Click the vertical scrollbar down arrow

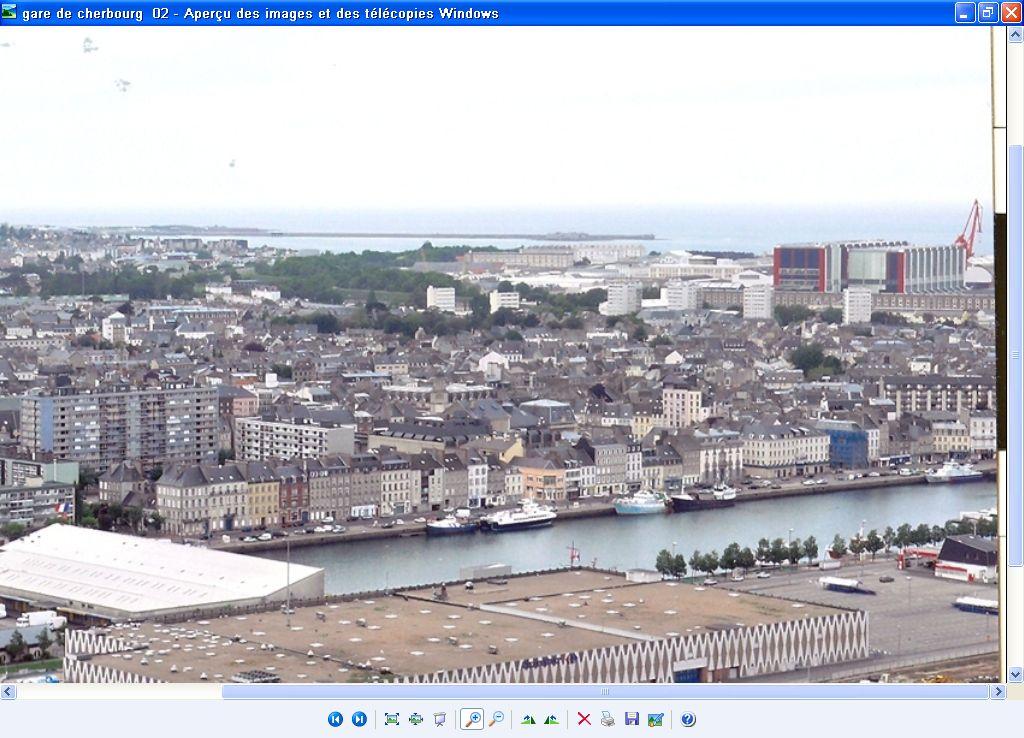(1015, 675)
